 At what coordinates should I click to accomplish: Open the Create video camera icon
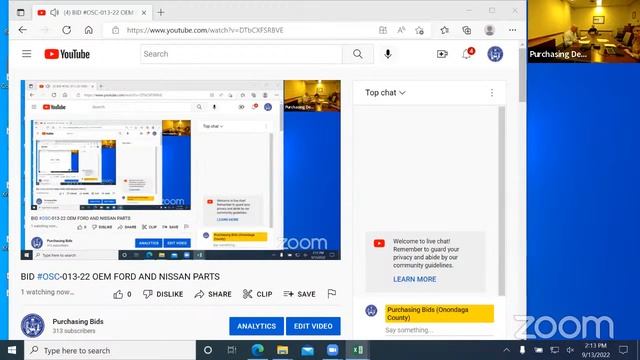tap(442, 54)
